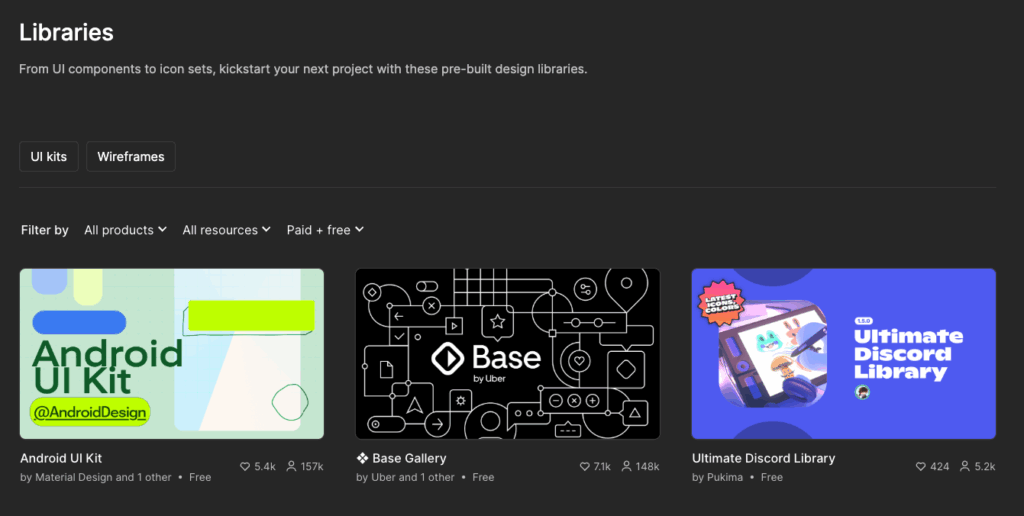This screenshot has height=516, width=1024.
Task: Click users icon on Android UI Kit
Action: (x=291, y=466)
